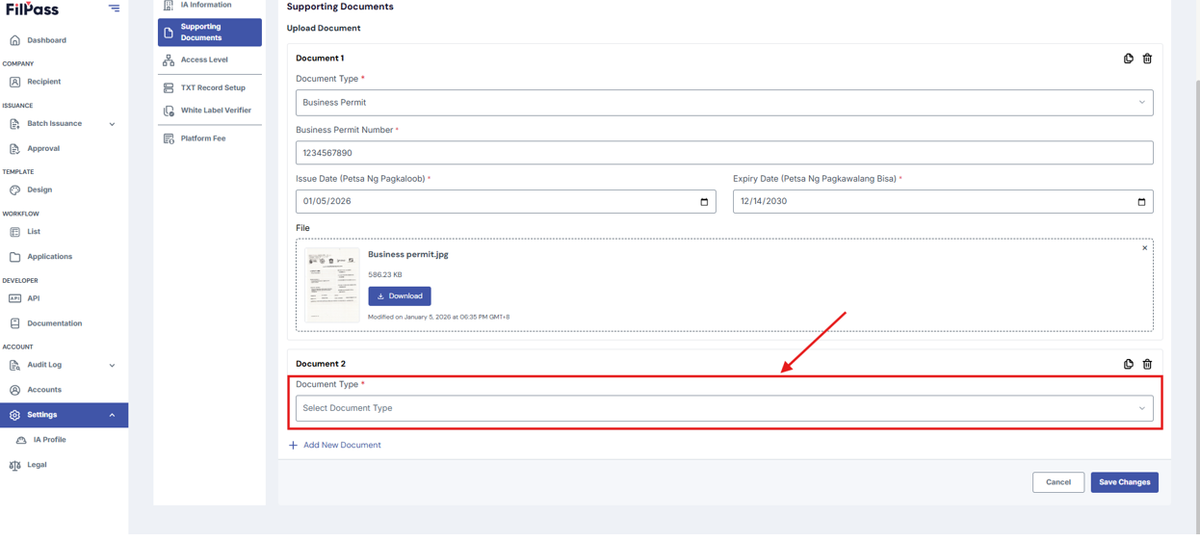This screenshot has width=1200, height=536.
Task: Delete Document 1 with the trash icon
Action: point(1147,58)
